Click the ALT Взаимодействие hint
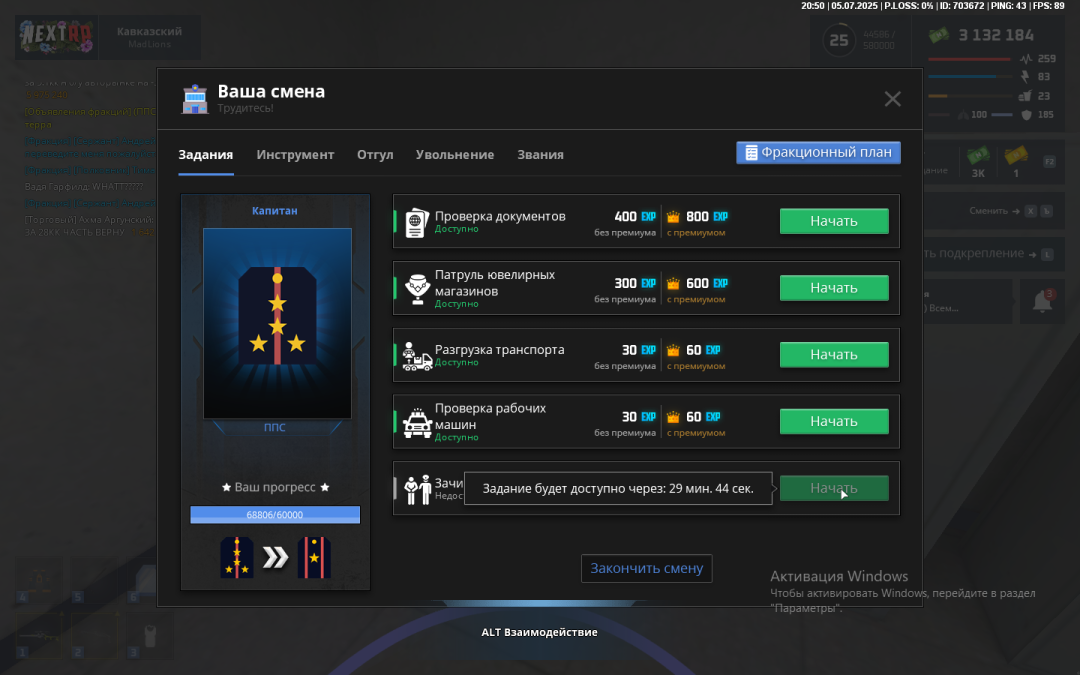Image resolution: width=1080 pixels, height=675 pixels. pyautogui.click(x=539, y=632)
